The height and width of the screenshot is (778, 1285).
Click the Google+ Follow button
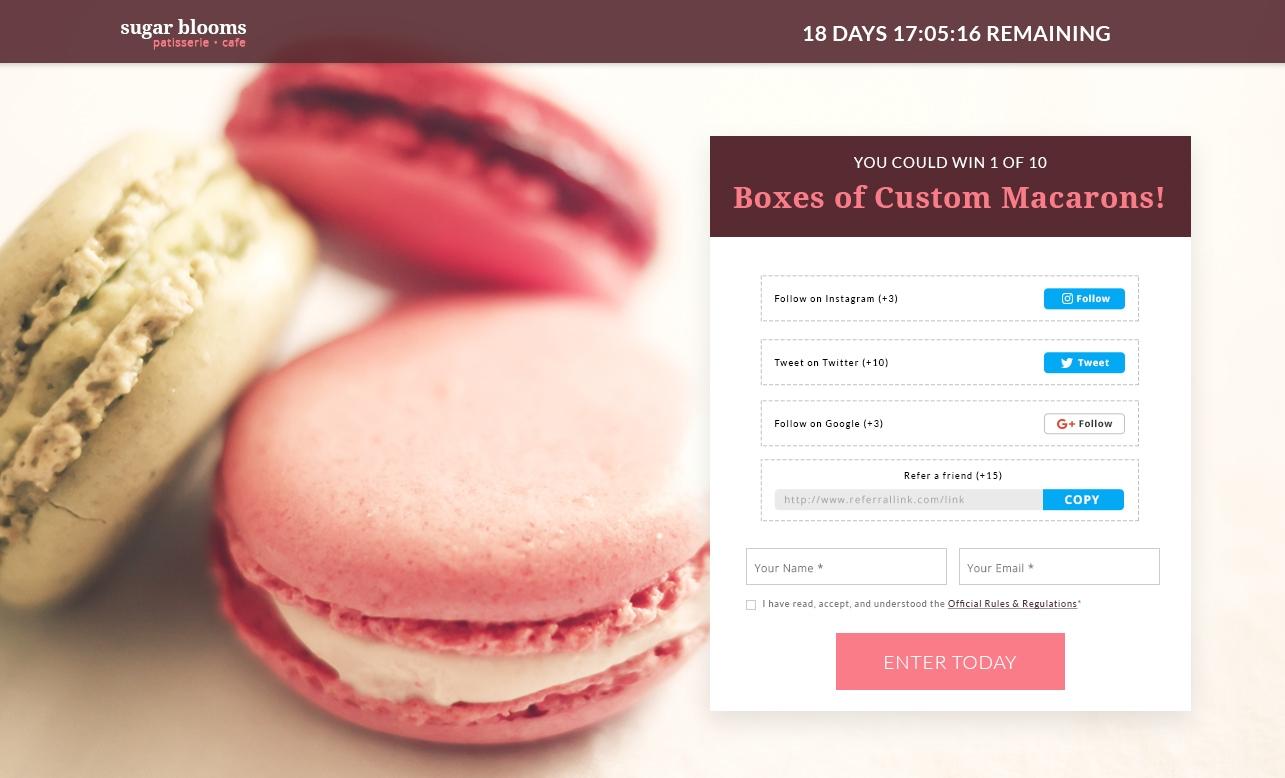(1084, 423)
